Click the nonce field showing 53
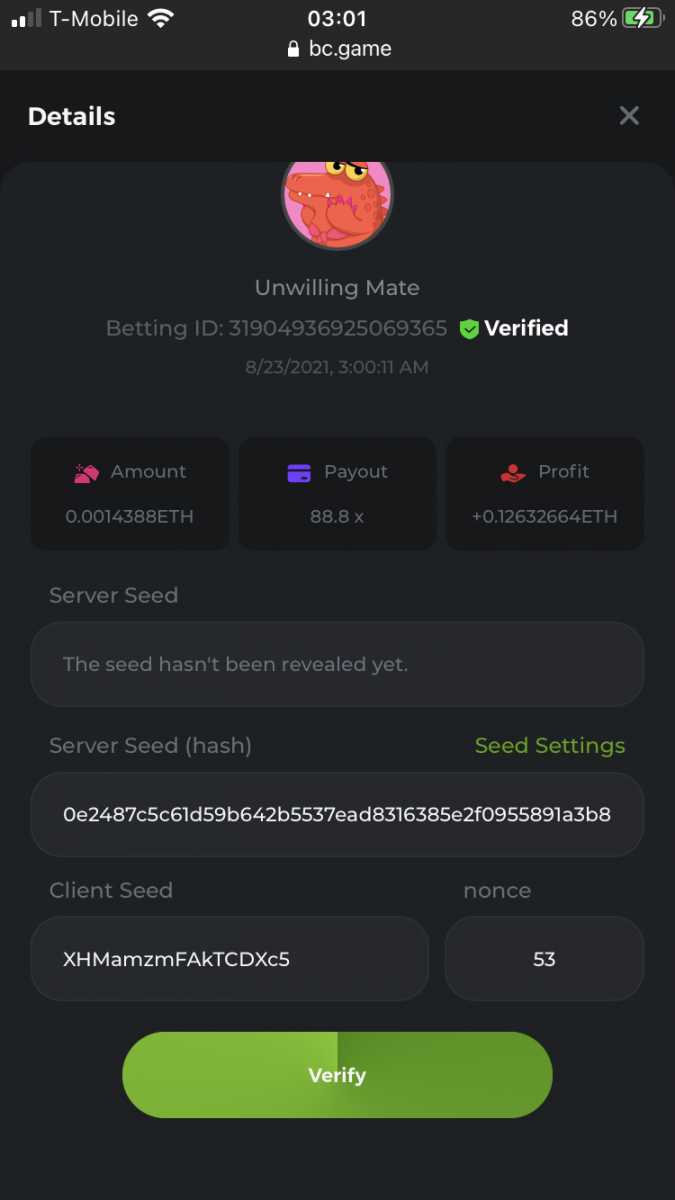 544,959
